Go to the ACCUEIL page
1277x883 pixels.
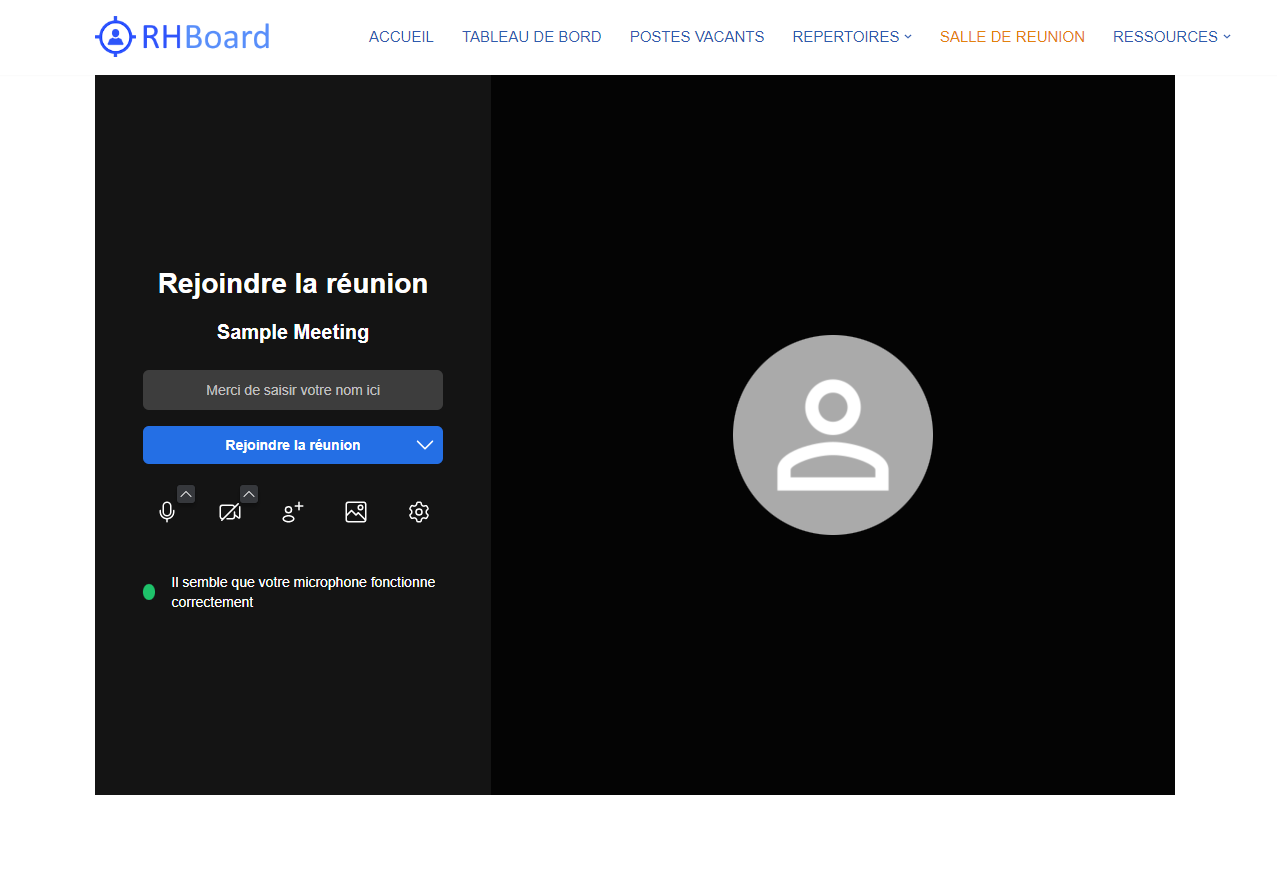pos(401,37)
